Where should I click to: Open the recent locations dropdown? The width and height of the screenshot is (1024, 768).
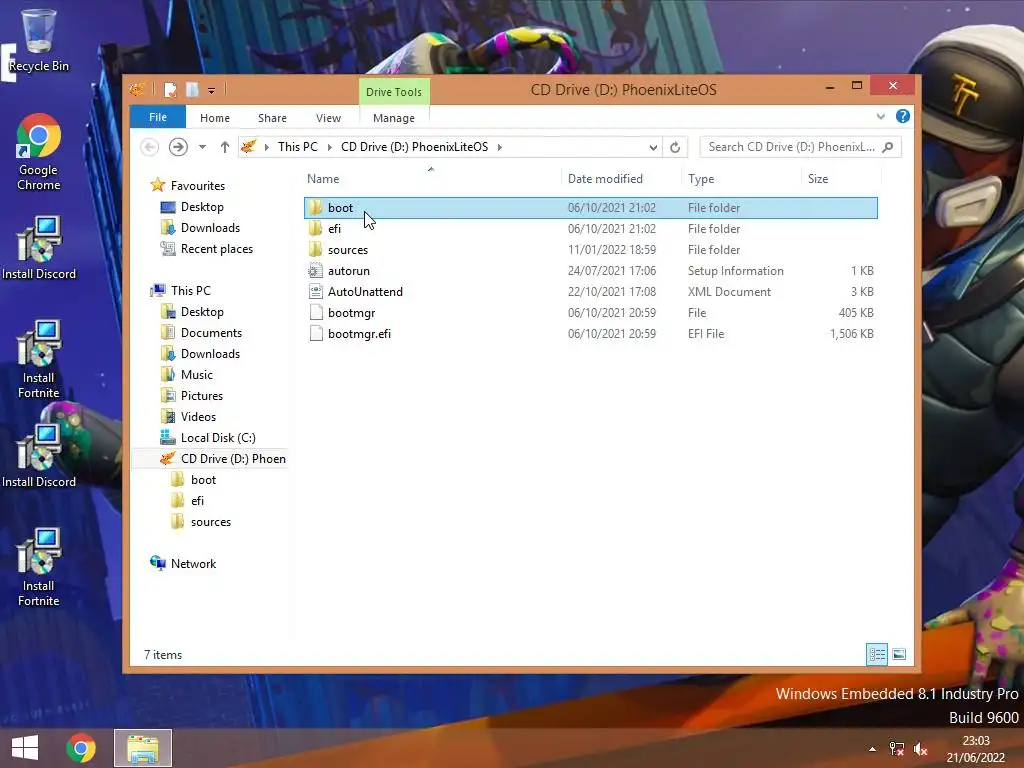click(202, 147)
